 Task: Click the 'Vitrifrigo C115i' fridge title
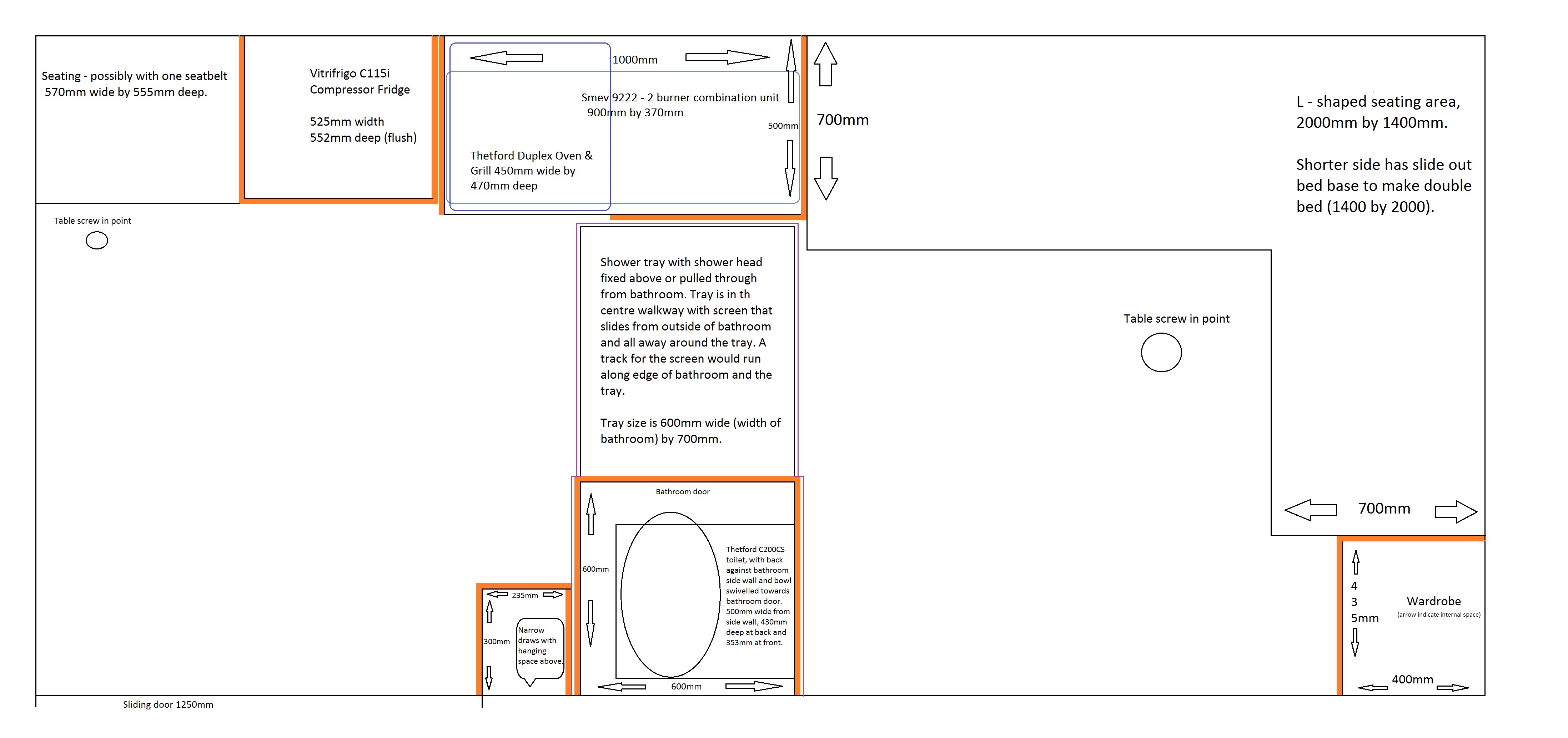(350, 74)
